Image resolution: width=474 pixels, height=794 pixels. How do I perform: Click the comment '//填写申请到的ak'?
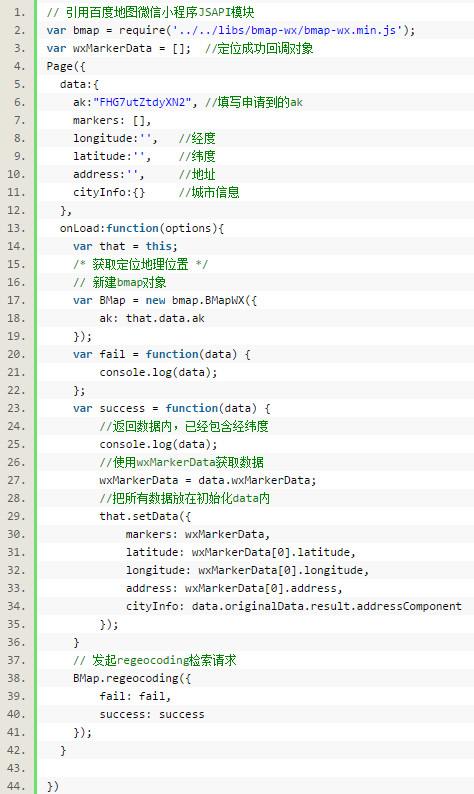pyautogui.click(x=254, y=102)
